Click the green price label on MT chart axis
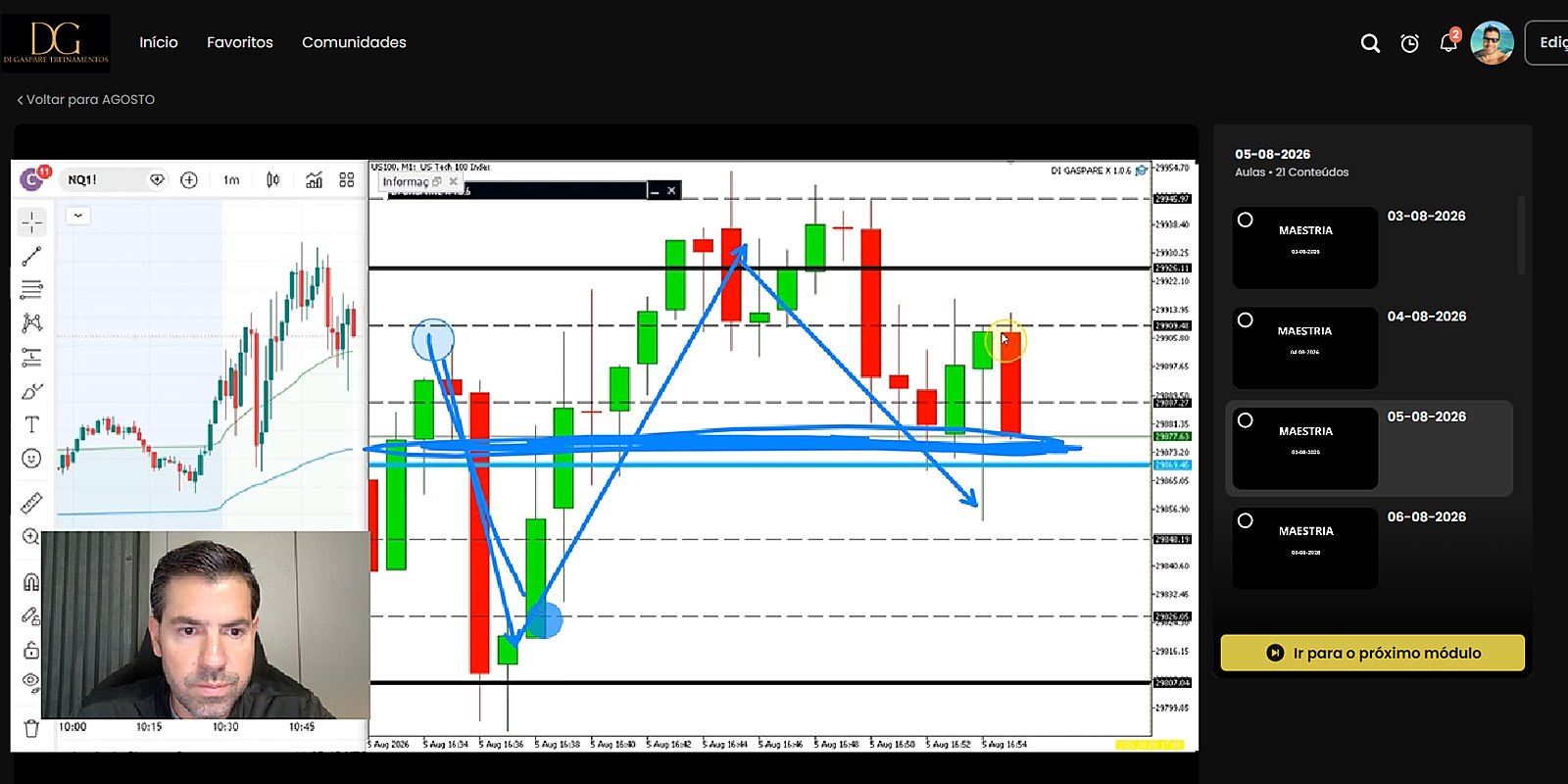 click(1171, 436)
